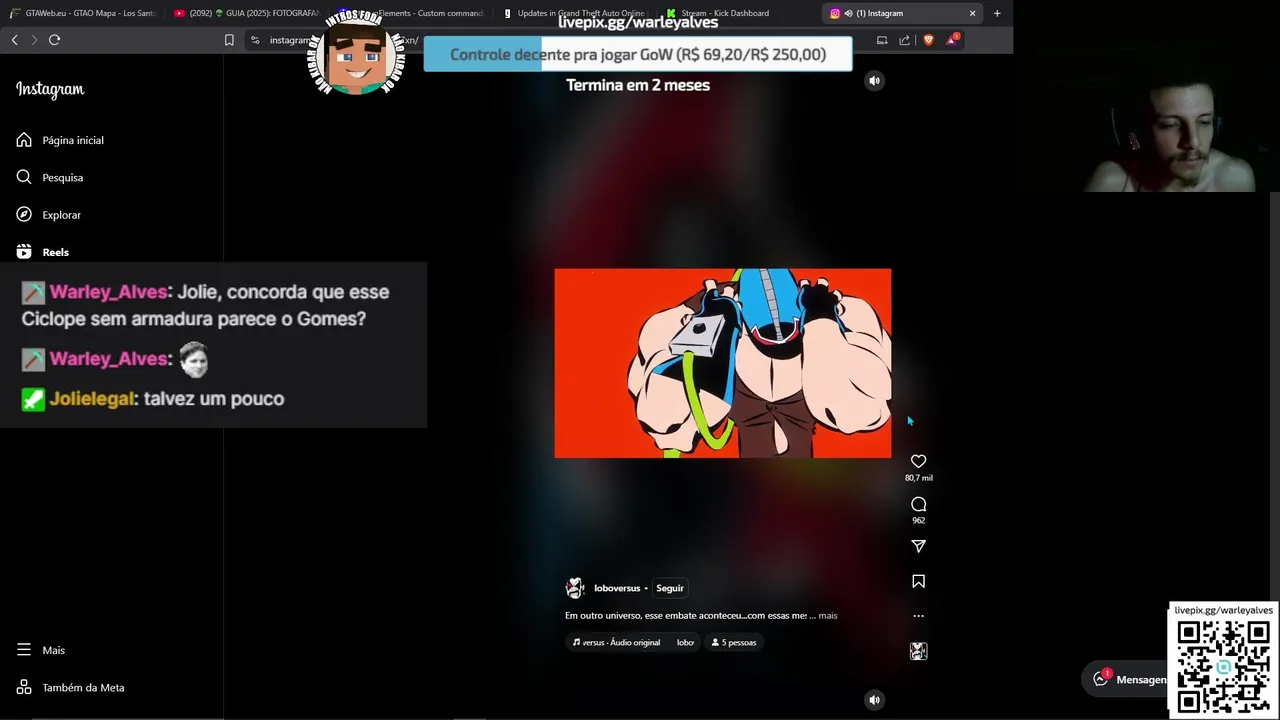The image size is (1280, 720).
Task: Click the cast screen icon
Action: (x=882, y=40)
